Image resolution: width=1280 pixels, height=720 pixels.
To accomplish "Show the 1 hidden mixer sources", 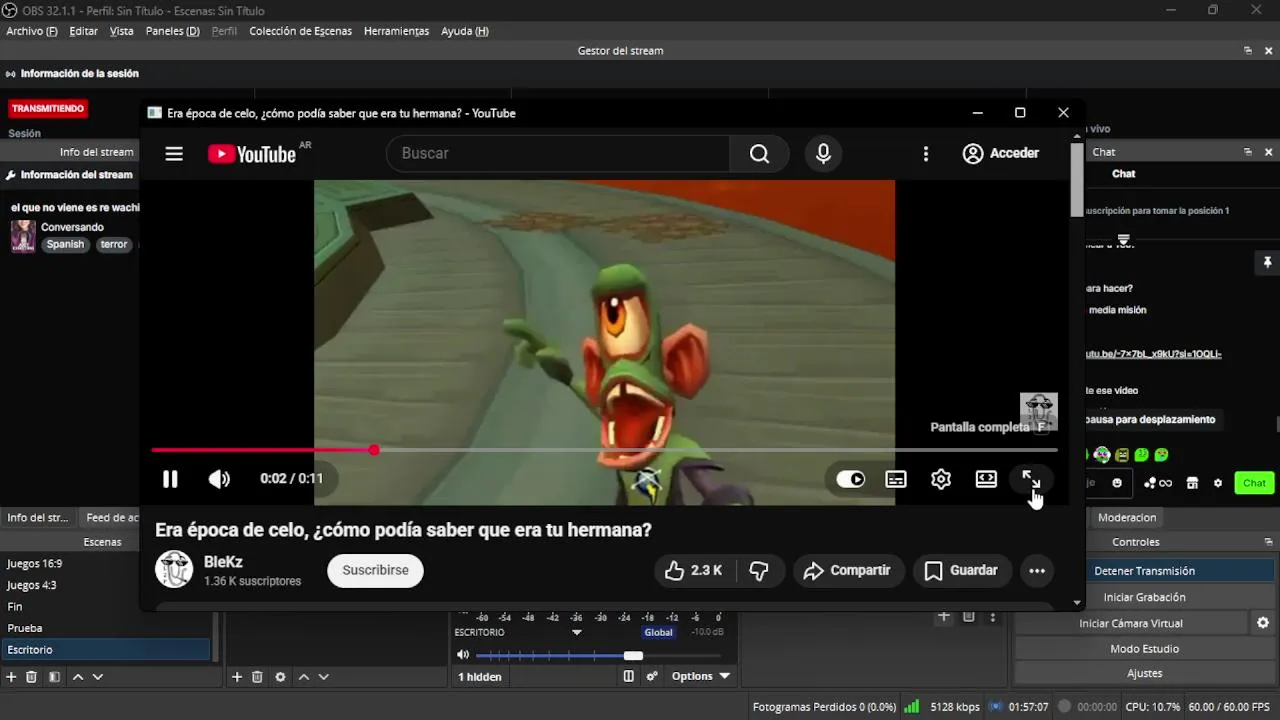I will click(480, 677).
